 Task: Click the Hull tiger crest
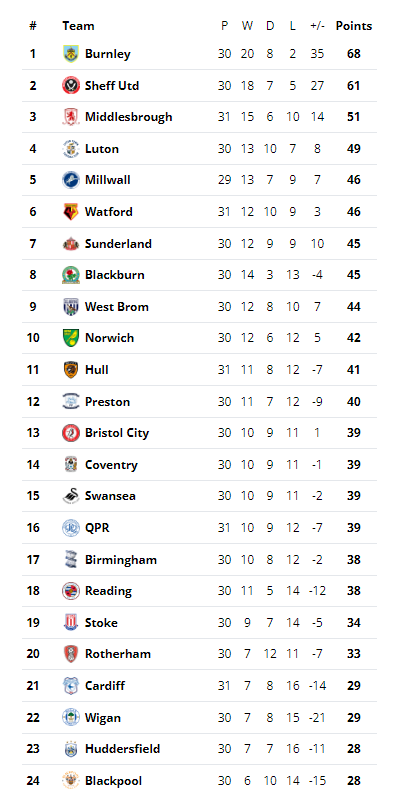point(71,370)
